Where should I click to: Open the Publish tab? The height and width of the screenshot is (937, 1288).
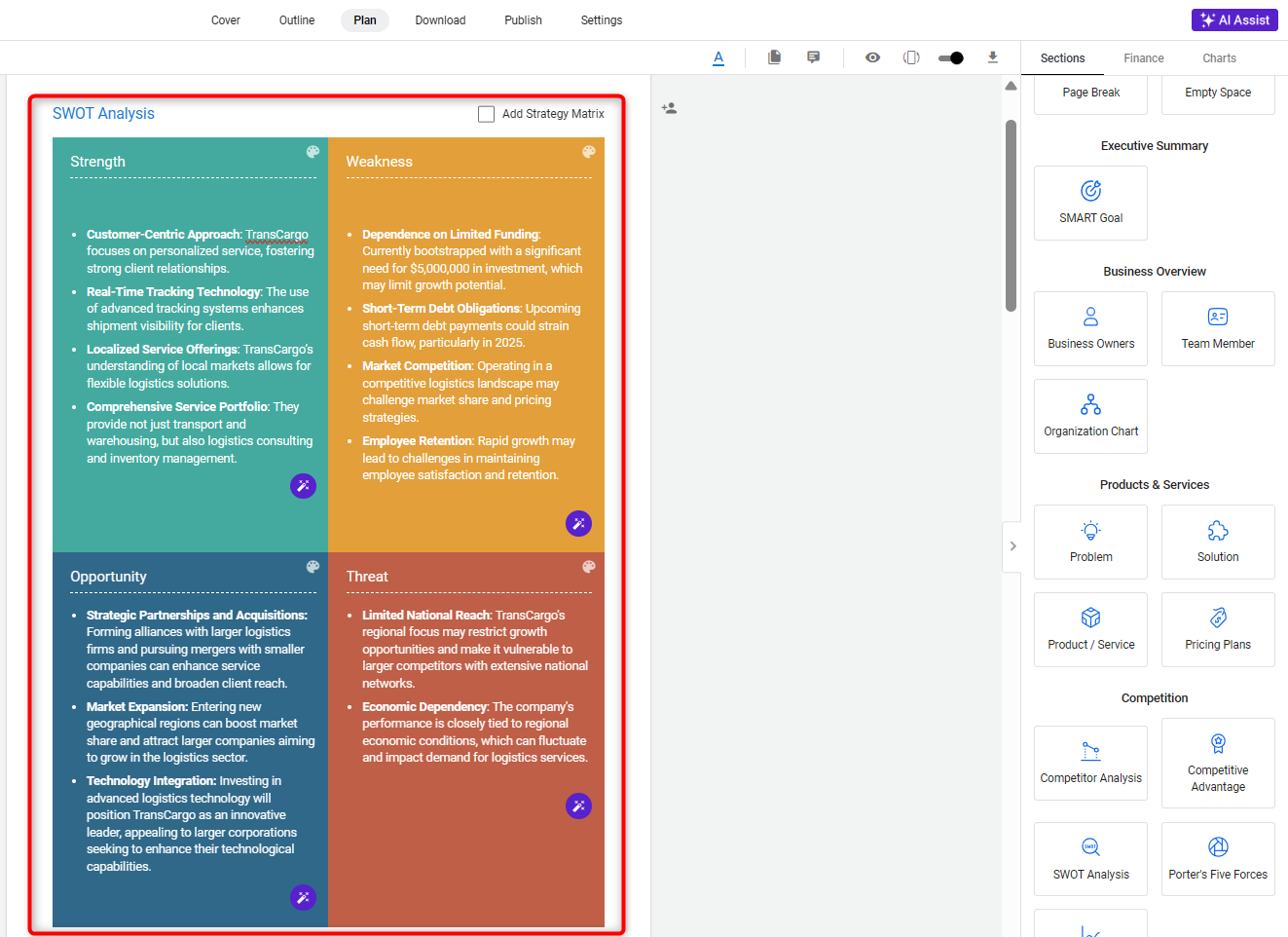click(523, 20)
